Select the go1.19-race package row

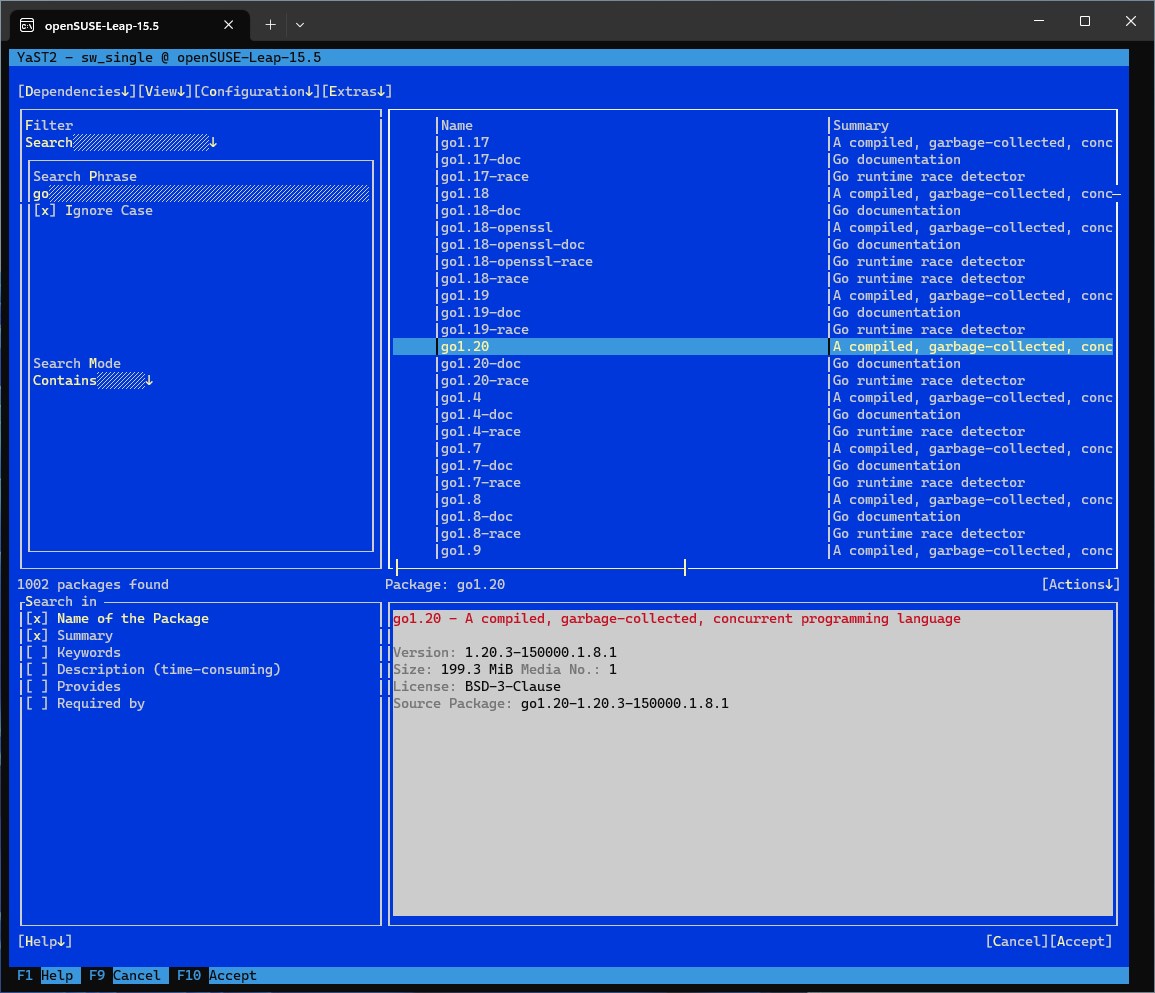point(753,329)
